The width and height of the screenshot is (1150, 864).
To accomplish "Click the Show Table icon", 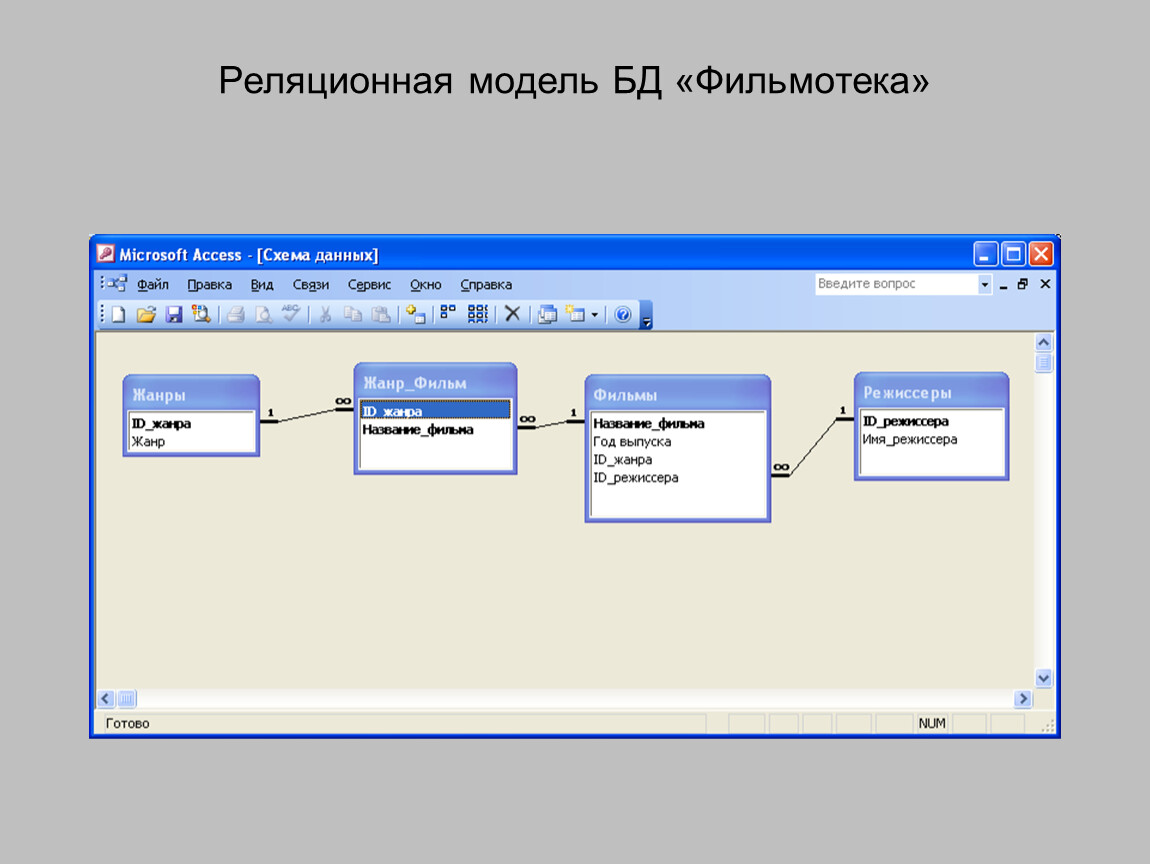I will pos(416,315).
